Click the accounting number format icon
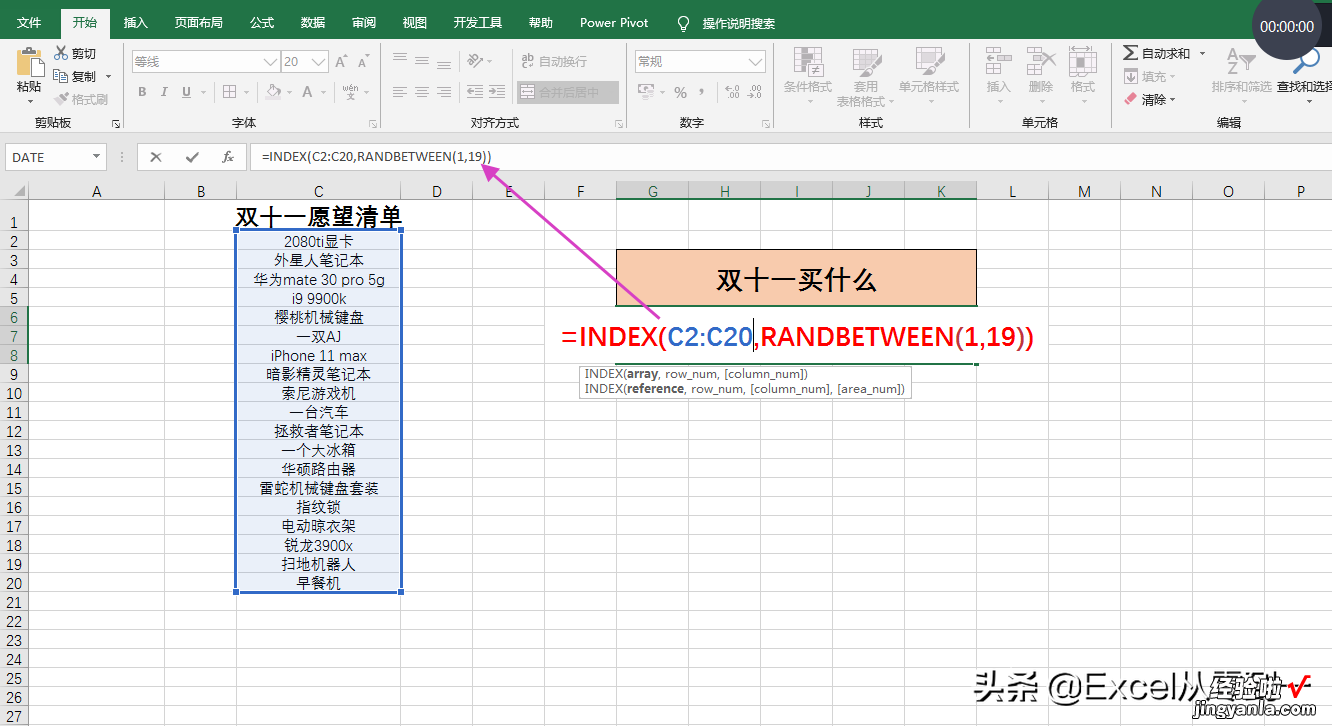The image size is (1332, 726). click(646, 92)
